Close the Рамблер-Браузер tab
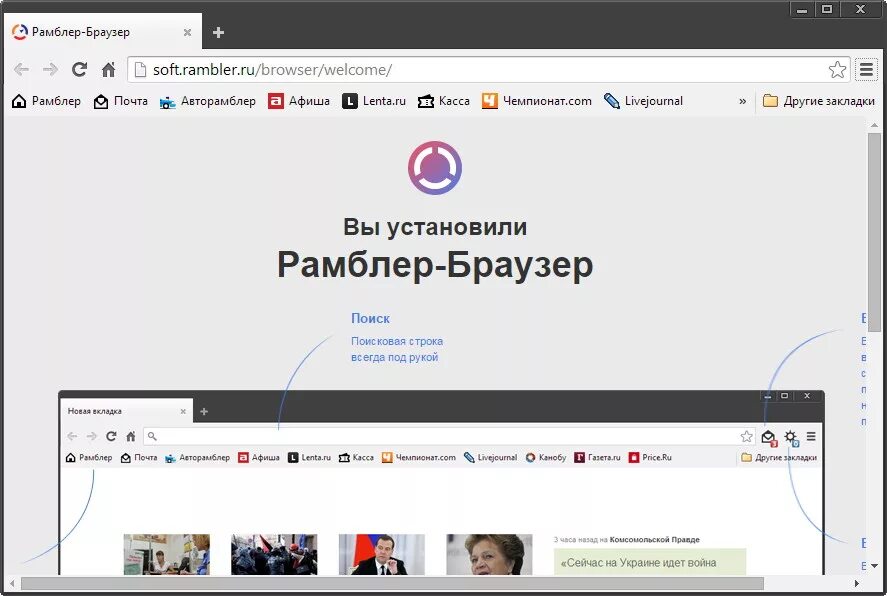887x596 pixels. pyautogui.click(x=187, y=33)
